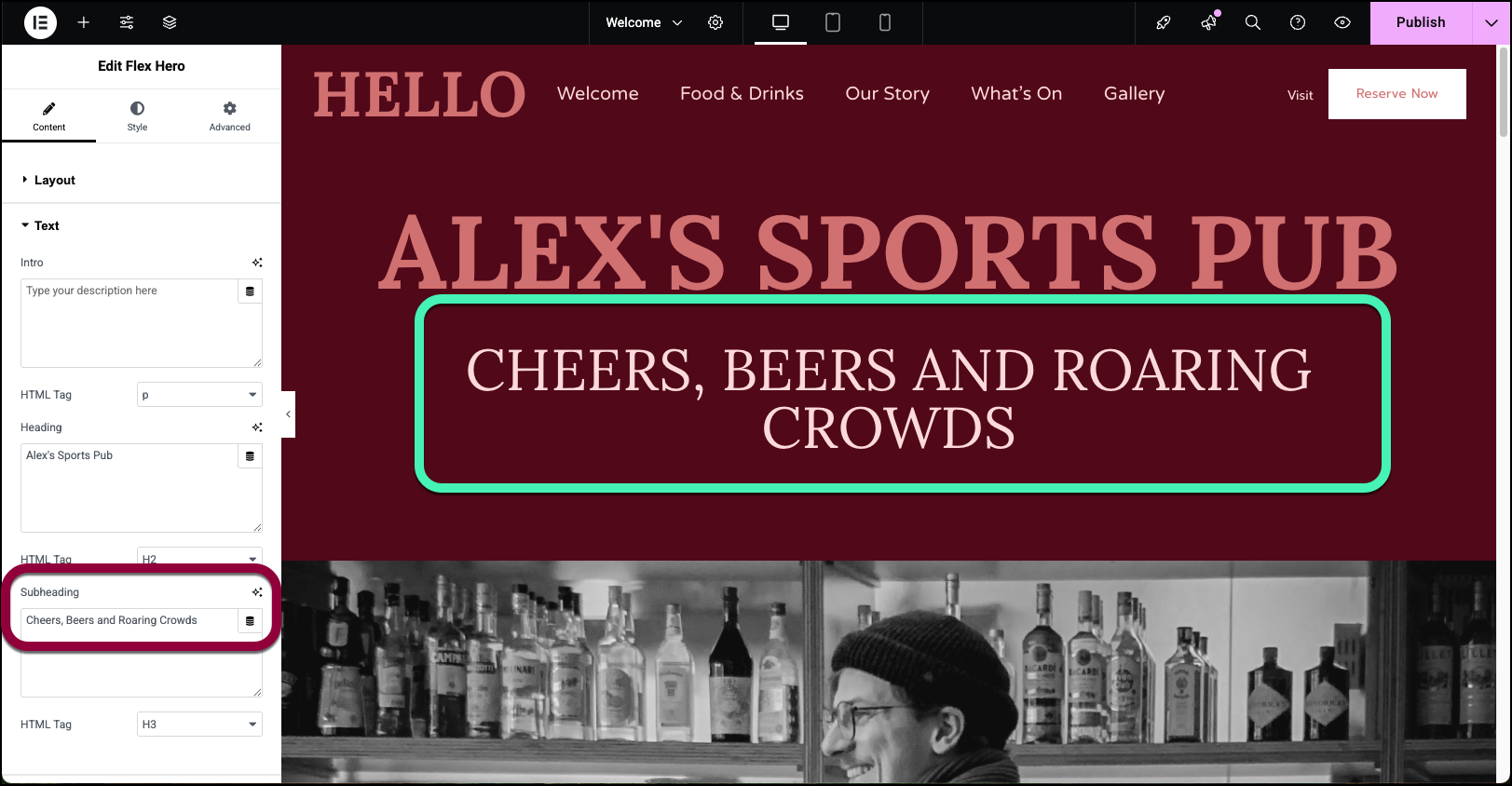Switch to mobile responsive view
The image size is (1512, 786).
tap(885, 22)
